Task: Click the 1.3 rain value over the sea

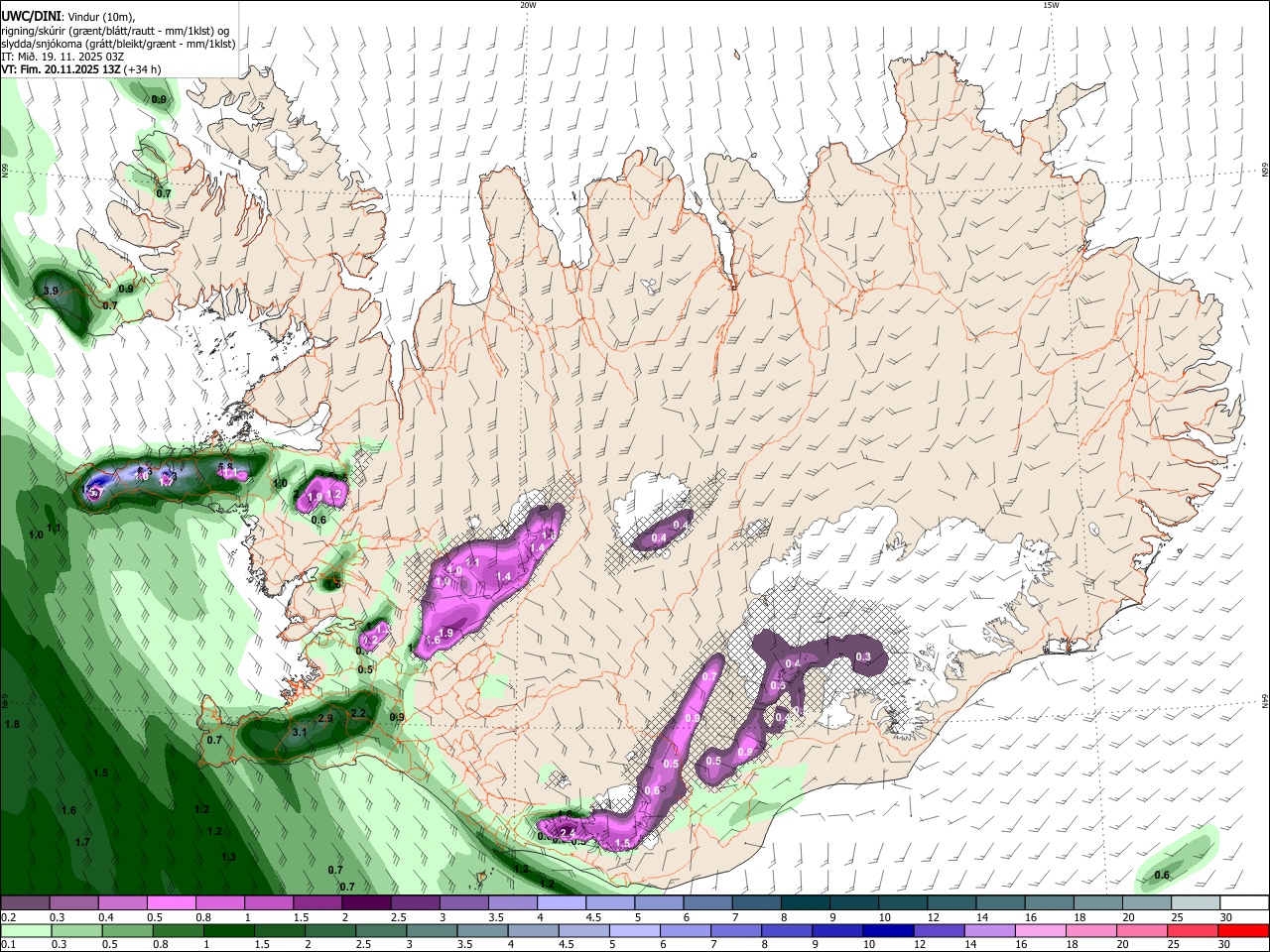Action: (x=228, y=857)
